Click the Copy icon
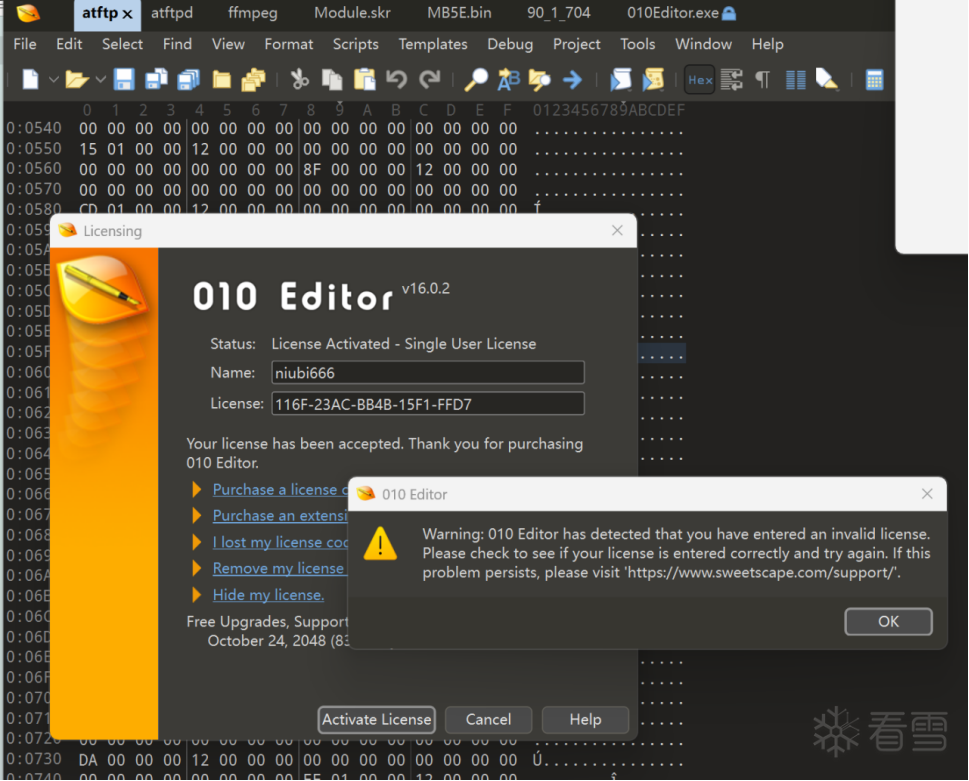The height and width of the screenshot is (781, 969). click(x=332, y=80)
